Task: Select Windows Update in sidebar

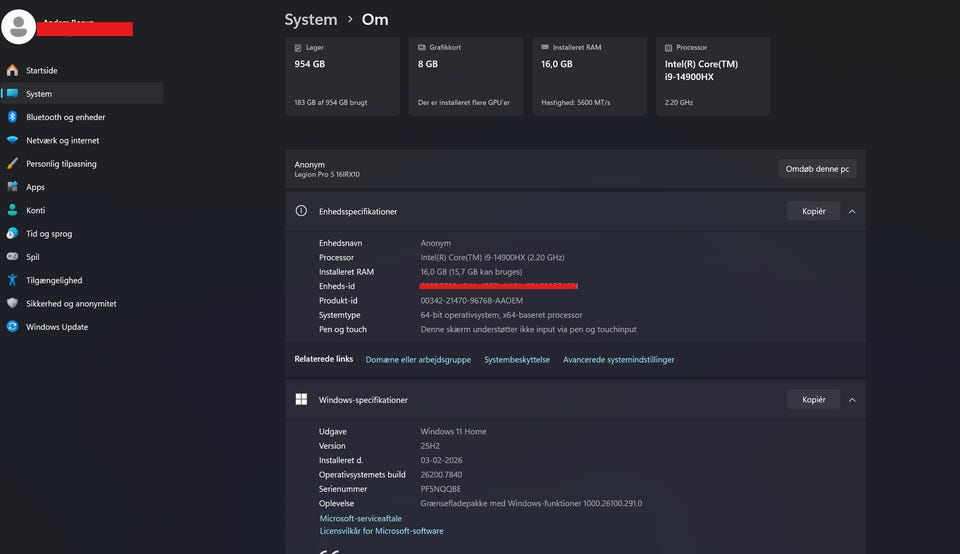Action: (x=82, y=326)
